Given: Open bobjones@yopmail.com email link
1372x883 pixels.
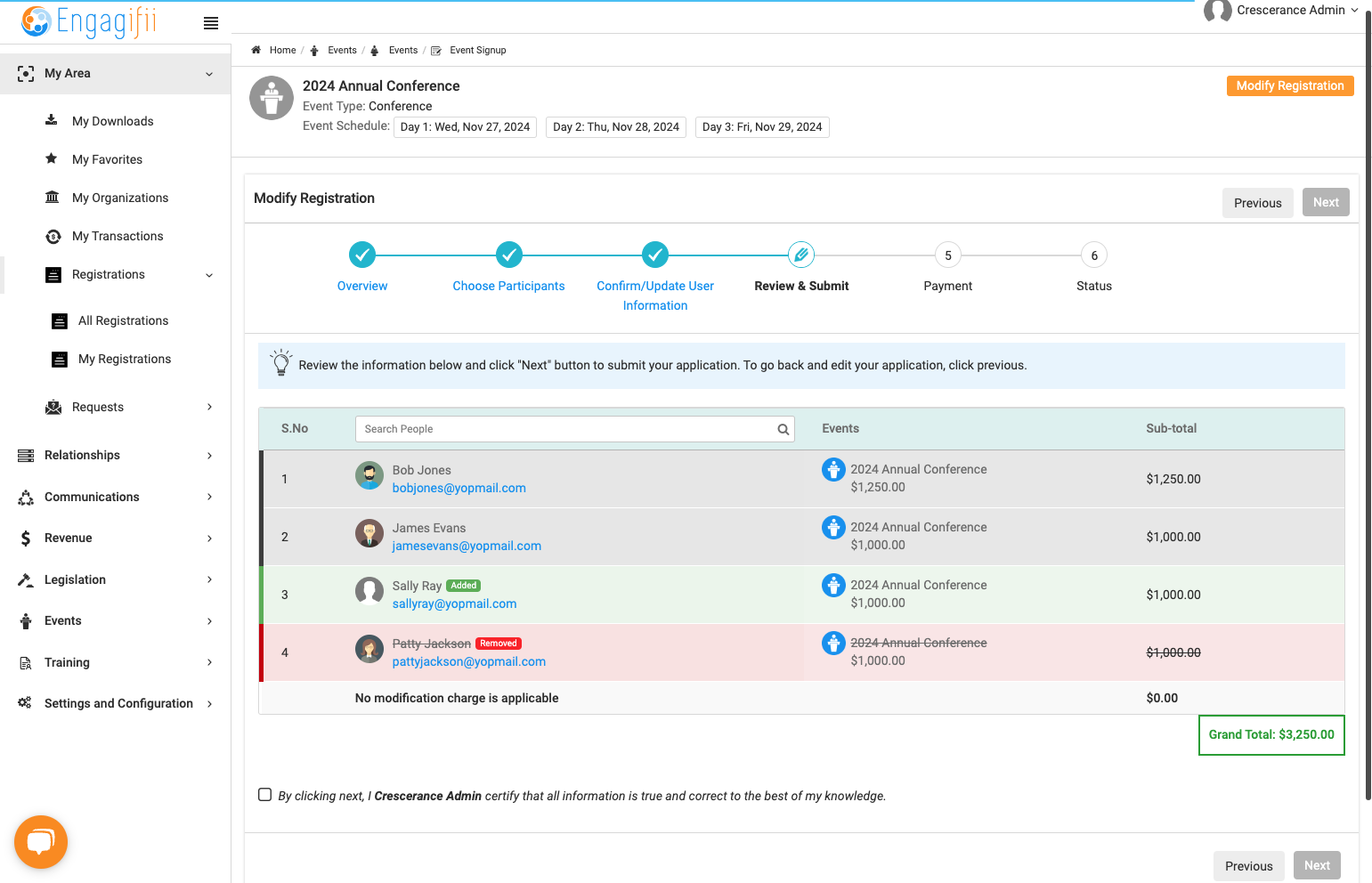Looking at the screenshot, I should click(x=459, y=488).
